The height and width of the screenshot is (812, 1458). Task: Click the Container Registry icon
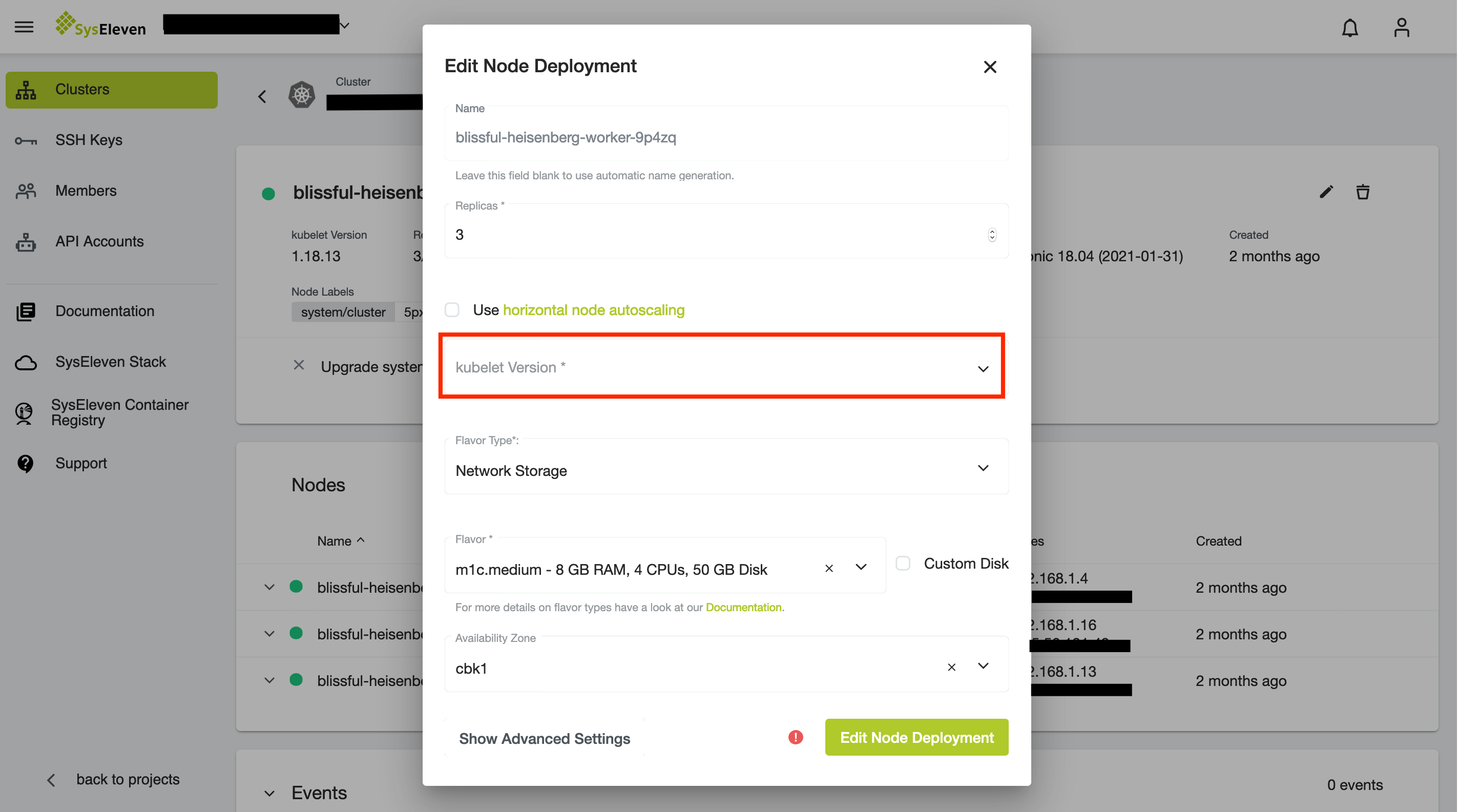click(x=24, y=412)
